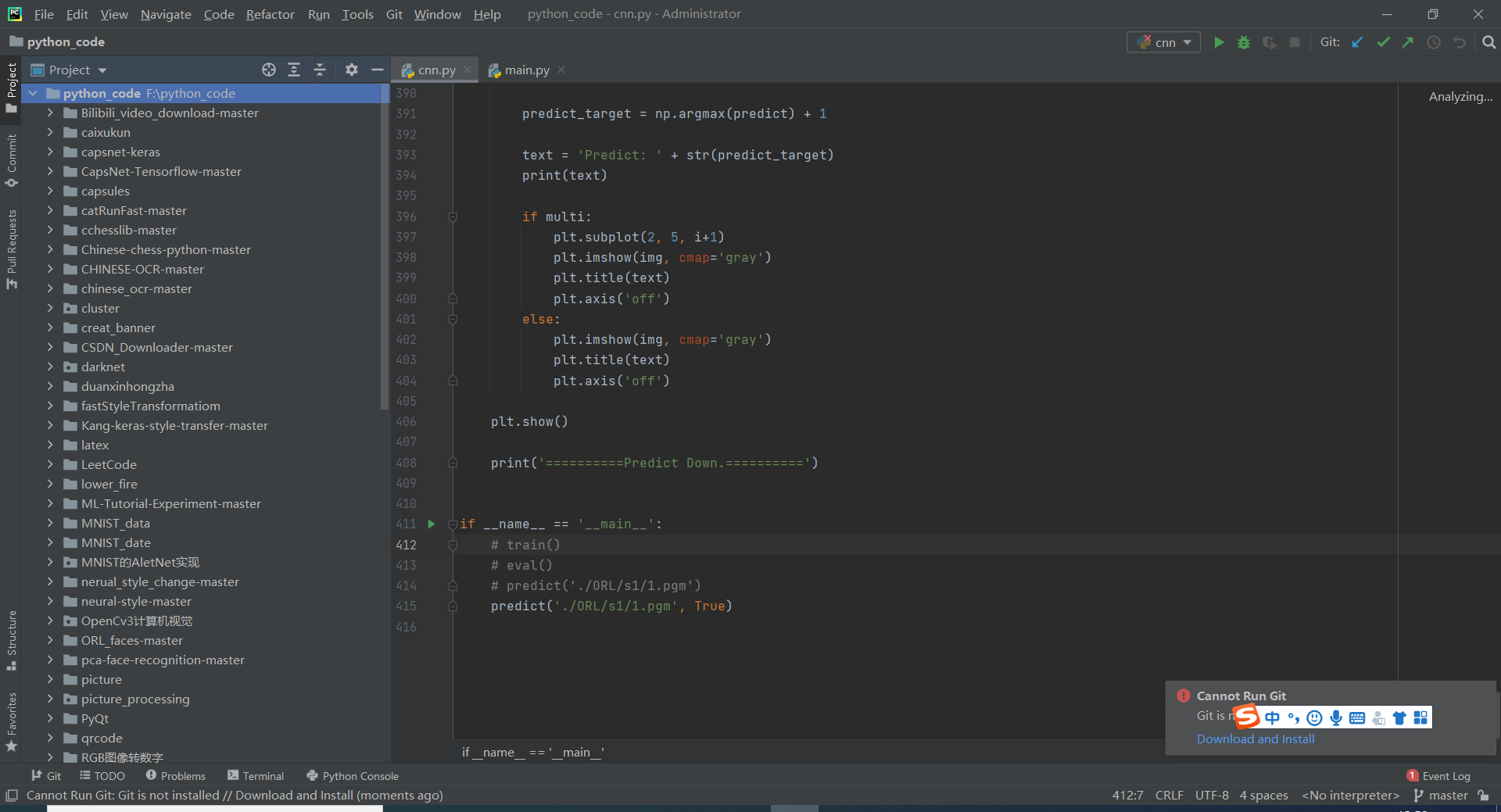Open the Refactor menu
The image size is (1501, 812).
[x=270, y=14]
